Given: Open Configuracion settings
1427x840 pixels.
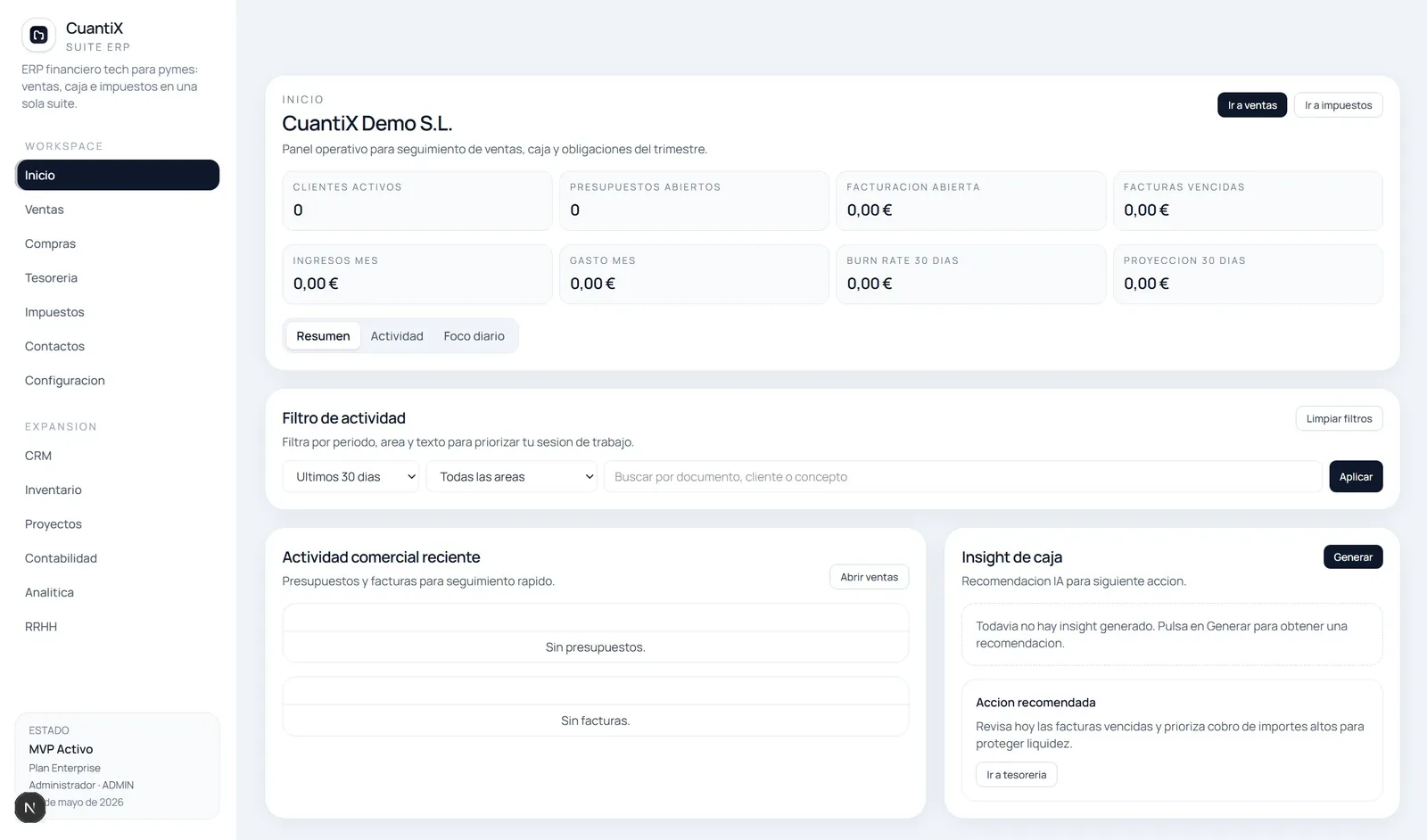Looking at the screenshot, I should (x=117, y=381).
